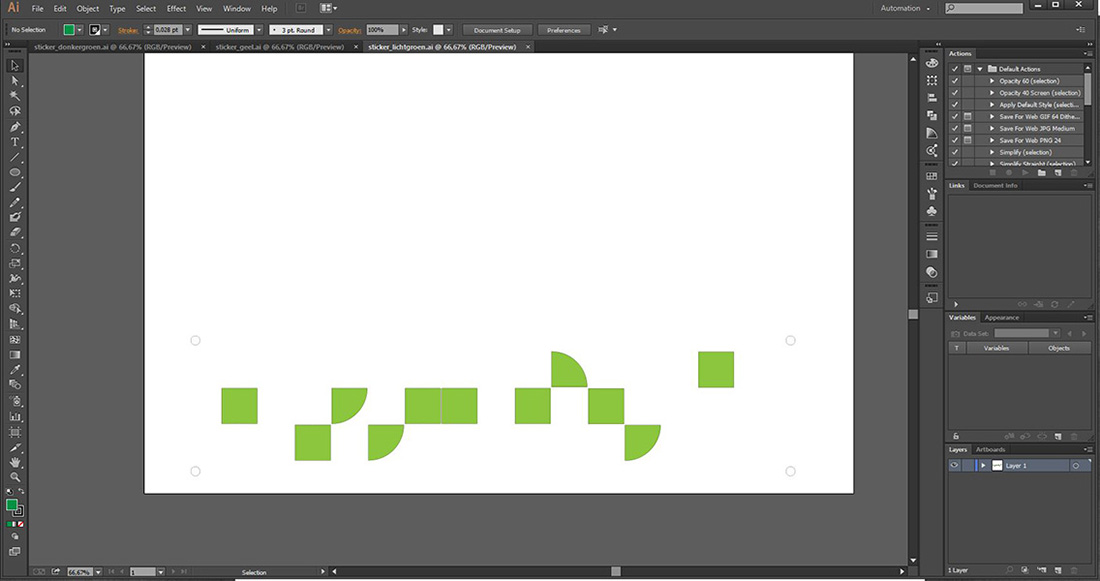1100x581 pixels.
Task: Choose the Ellipse shape tool
Action: 15,172
